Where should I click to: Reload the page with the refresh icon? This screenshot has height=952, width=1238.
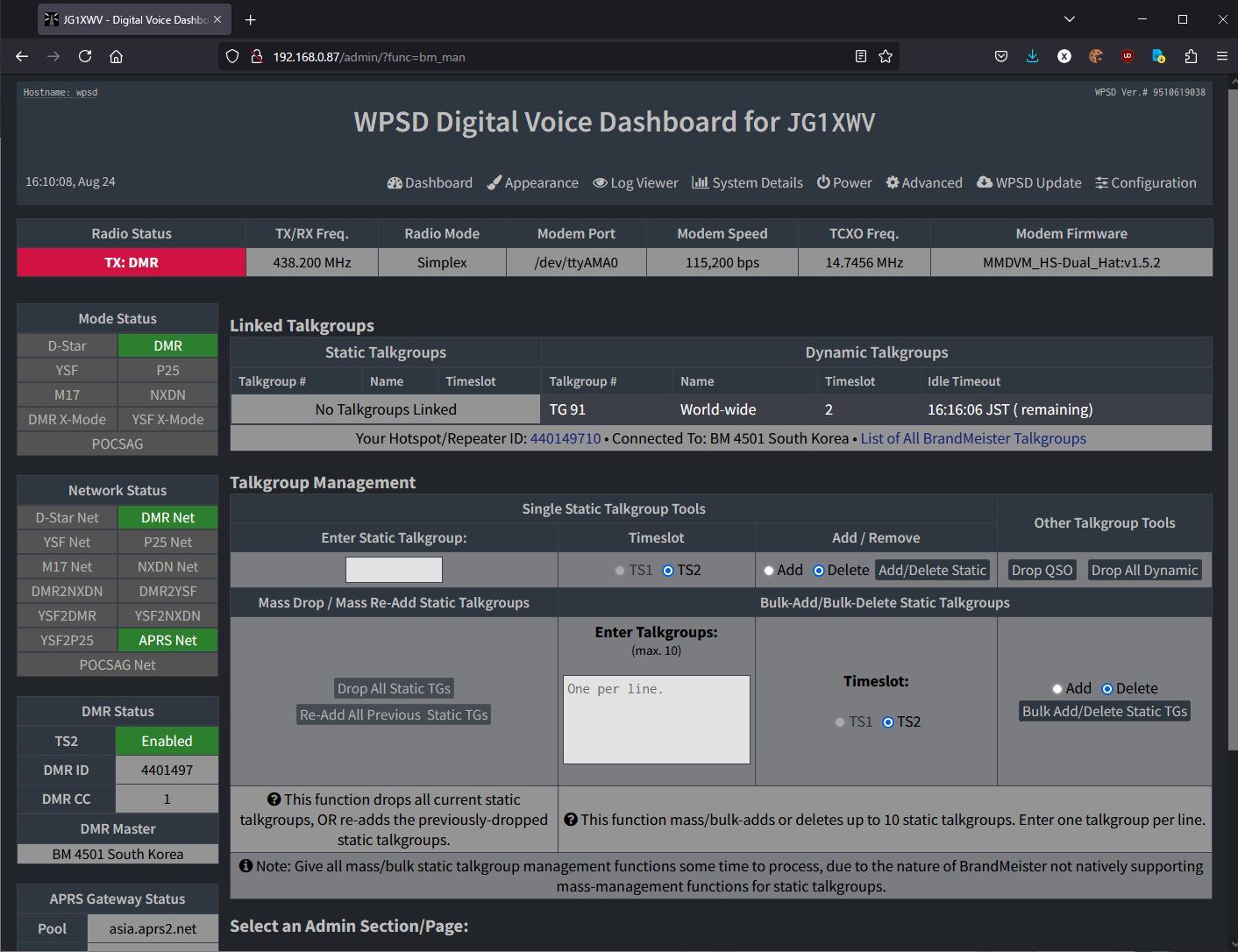85,56
